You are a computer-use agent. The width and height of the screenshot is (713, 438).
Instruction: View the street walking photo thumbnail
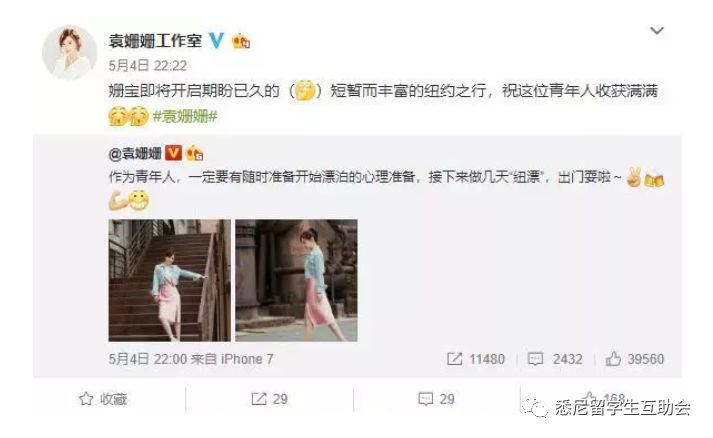point(296,280)
